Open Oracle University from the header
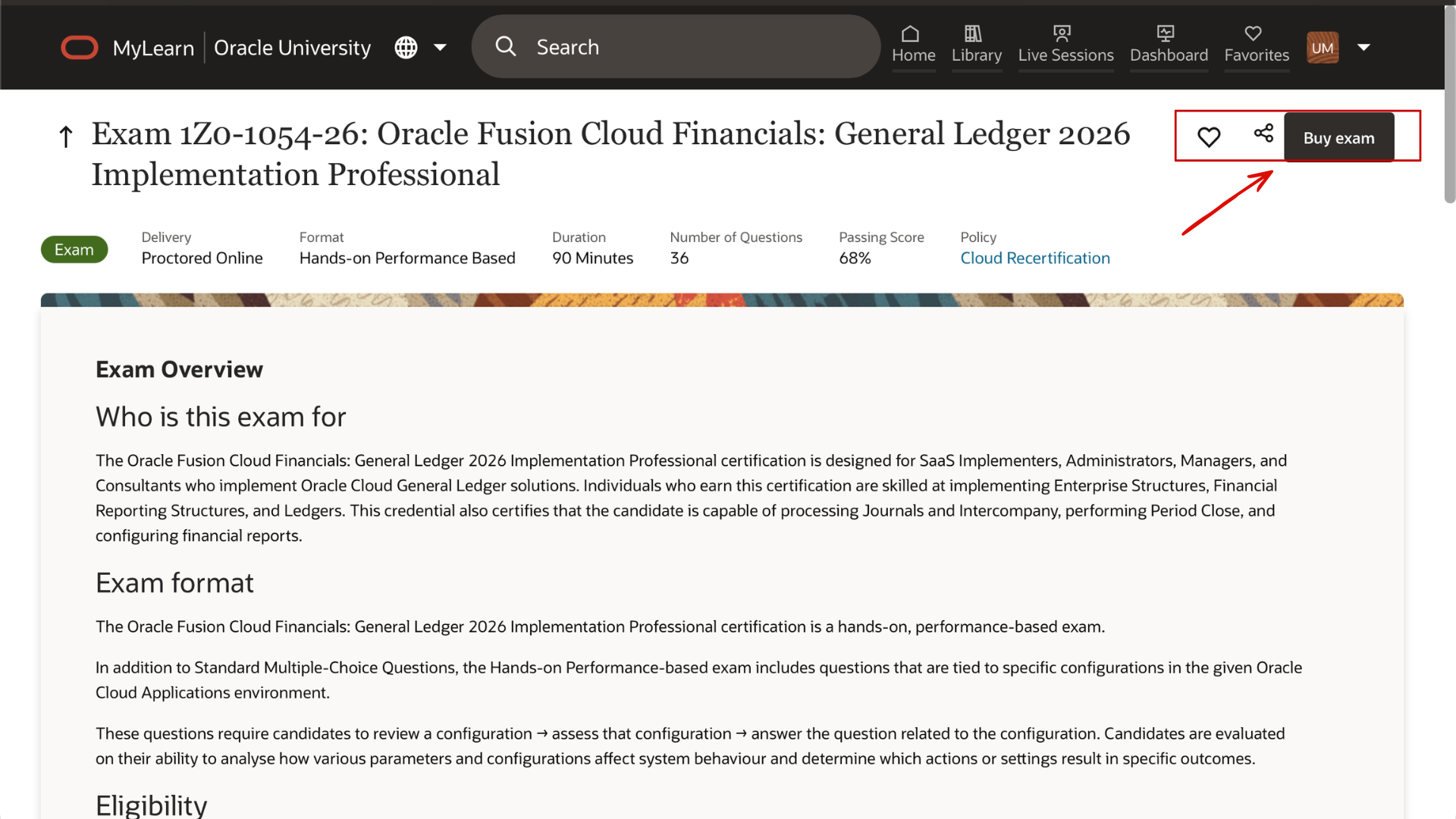This screenshot has height=819, width=1456. coord(293,47)
